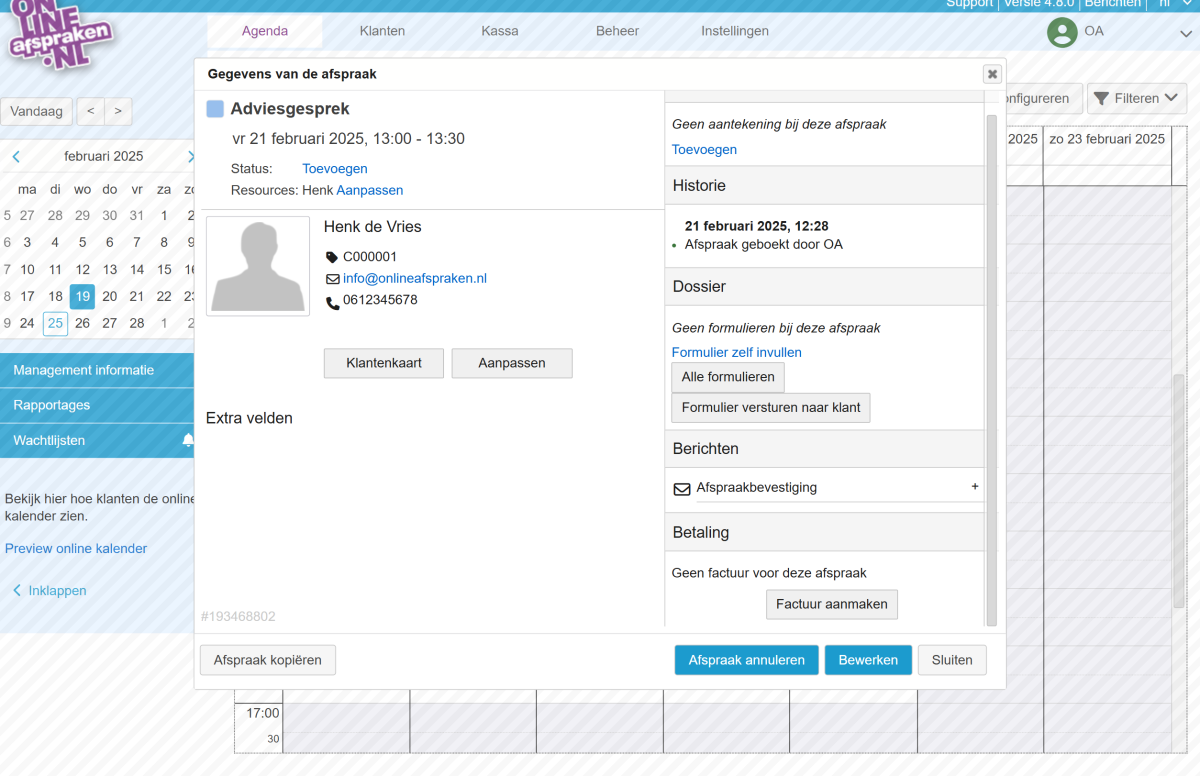Click Henk de Vries profile photo
This screenshot has width=1200, height=776.
click(257, 266)
